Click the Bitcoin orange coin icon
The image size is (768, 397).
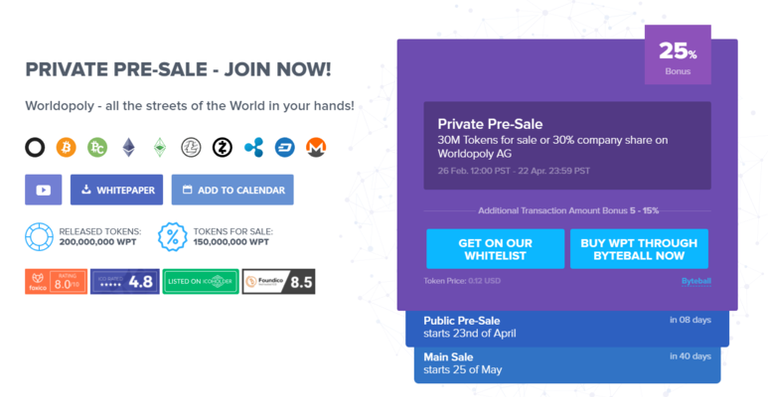click(x=66, y=147)
